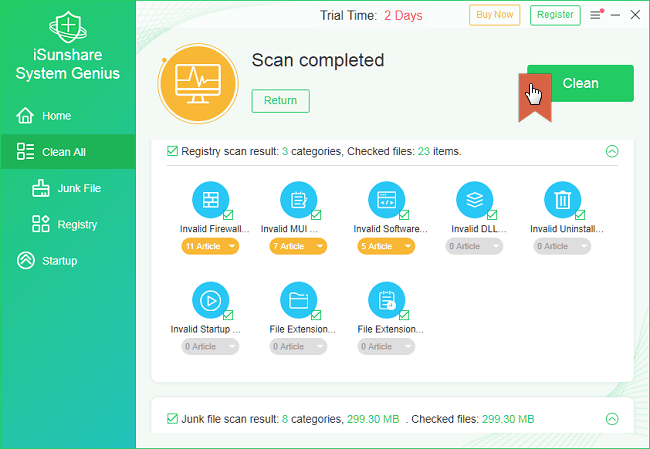Click the Junk File broom icon
The image size is (650, 449).
pos(41,188)
